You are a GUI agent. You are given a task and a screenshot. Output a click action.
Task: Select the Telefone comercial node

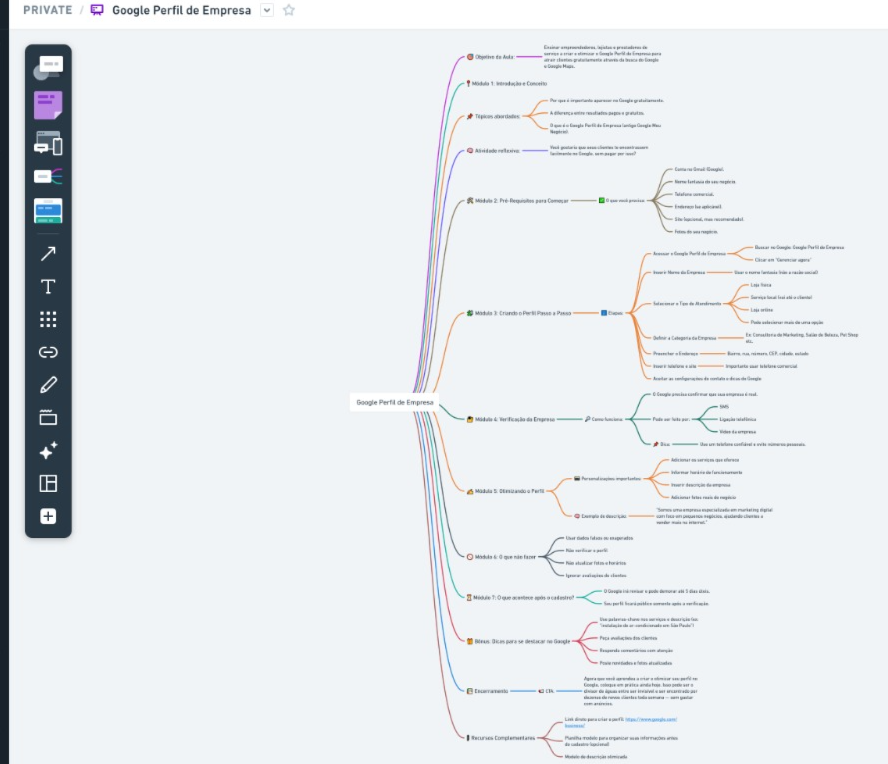coord(694,195)
